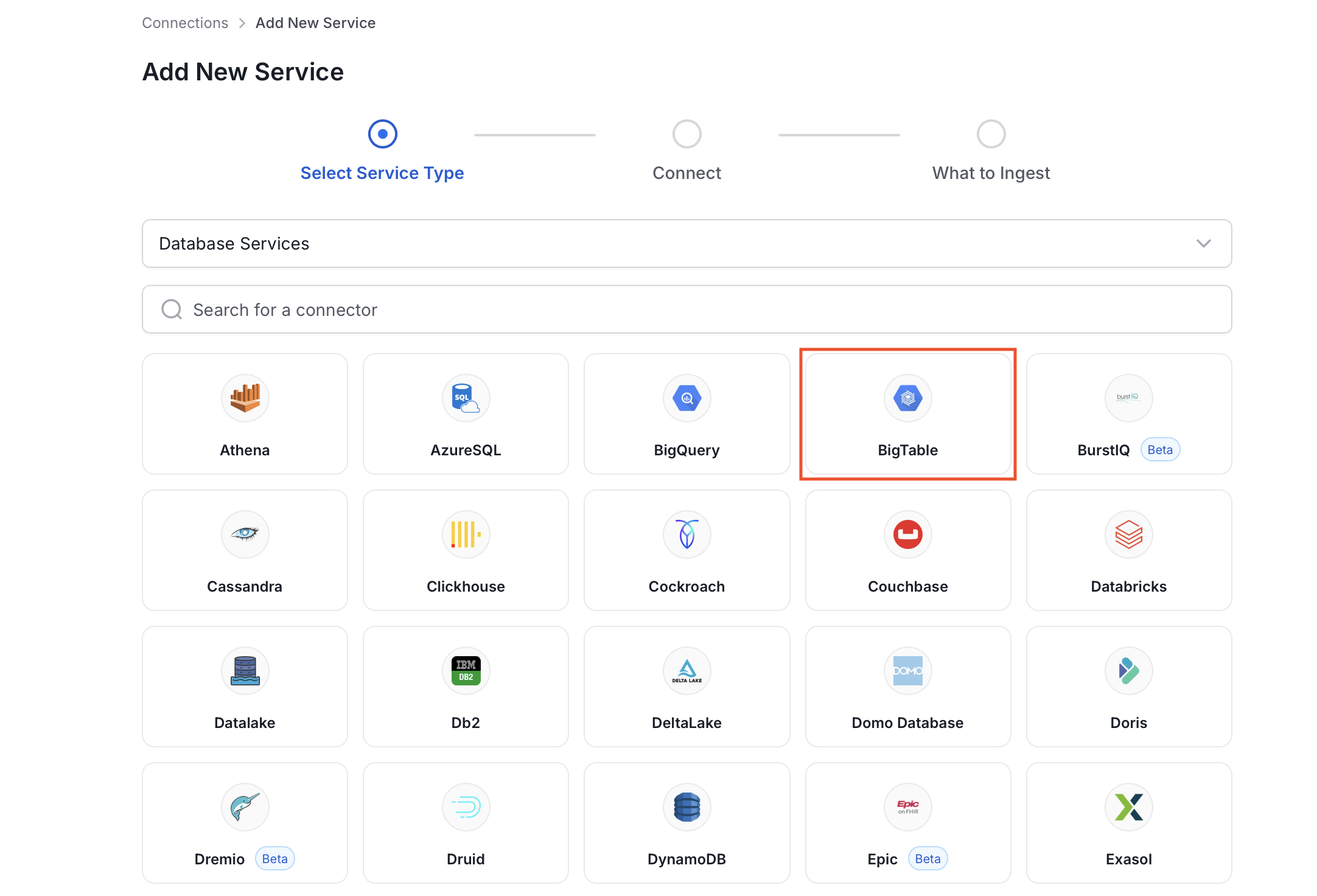1317x896 pixels.
Task: Click the Domo Database card label
Action: [907, 723]
